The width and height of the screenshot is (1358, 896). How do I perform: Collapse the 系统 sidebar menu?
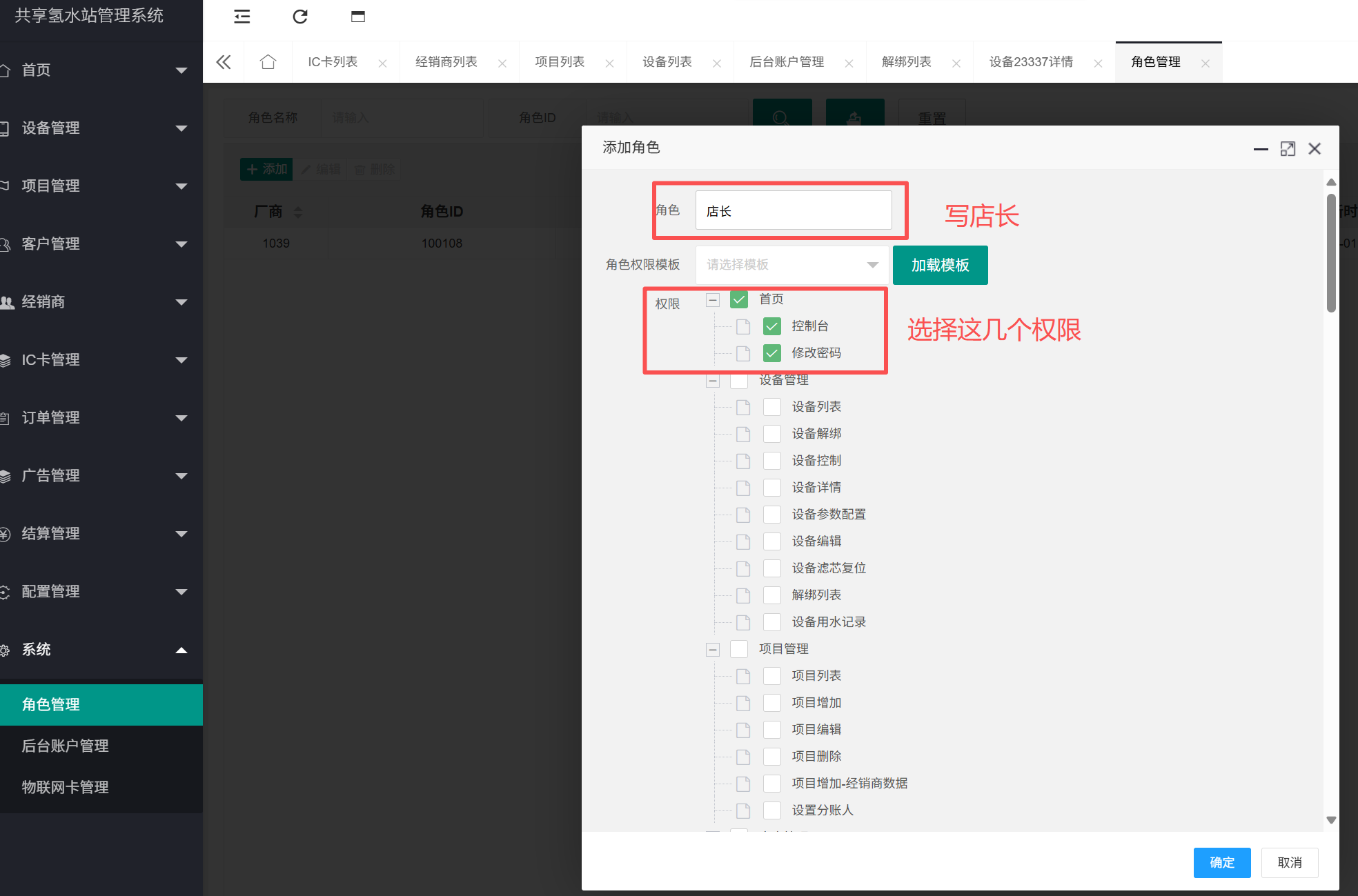[101, 650]
